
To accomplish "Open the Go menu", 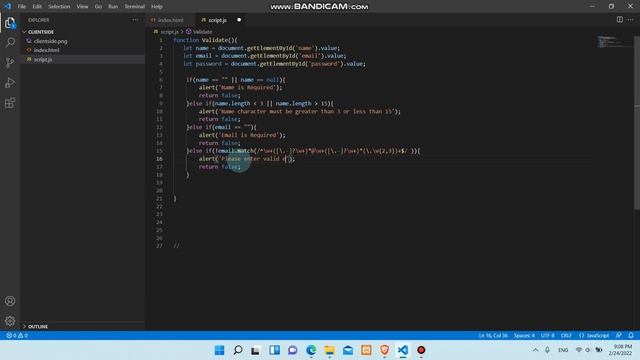I will pyautogui.click(x=98, y=7).
